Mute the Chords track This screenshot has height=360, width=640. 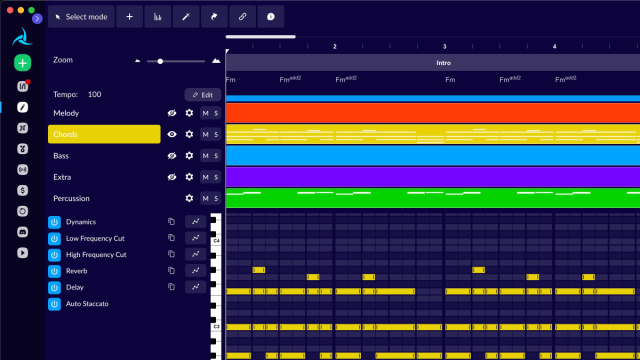click(x=205, y=134)
